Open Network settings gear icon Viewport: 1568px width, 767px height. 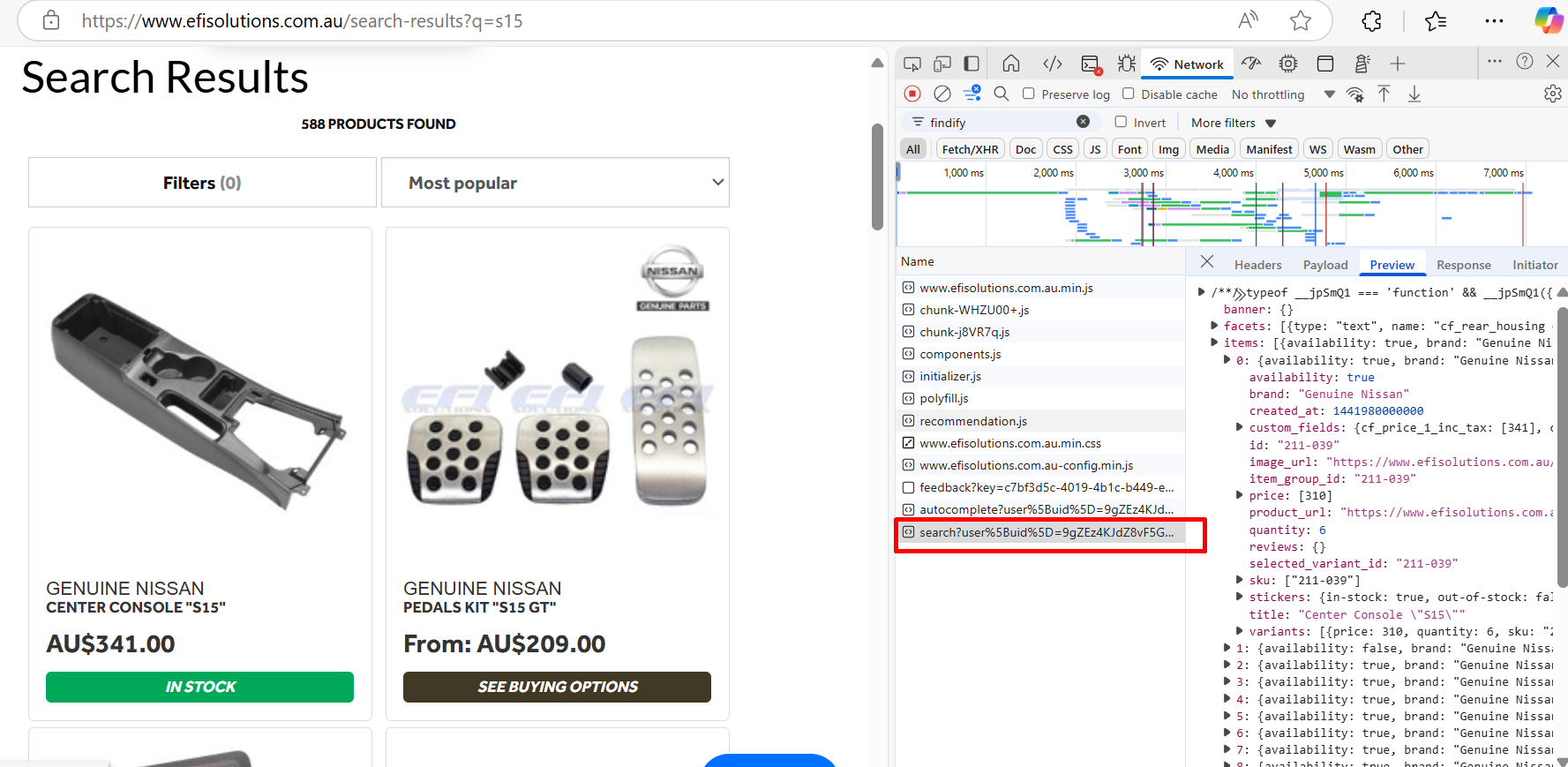click(1553, 94)
